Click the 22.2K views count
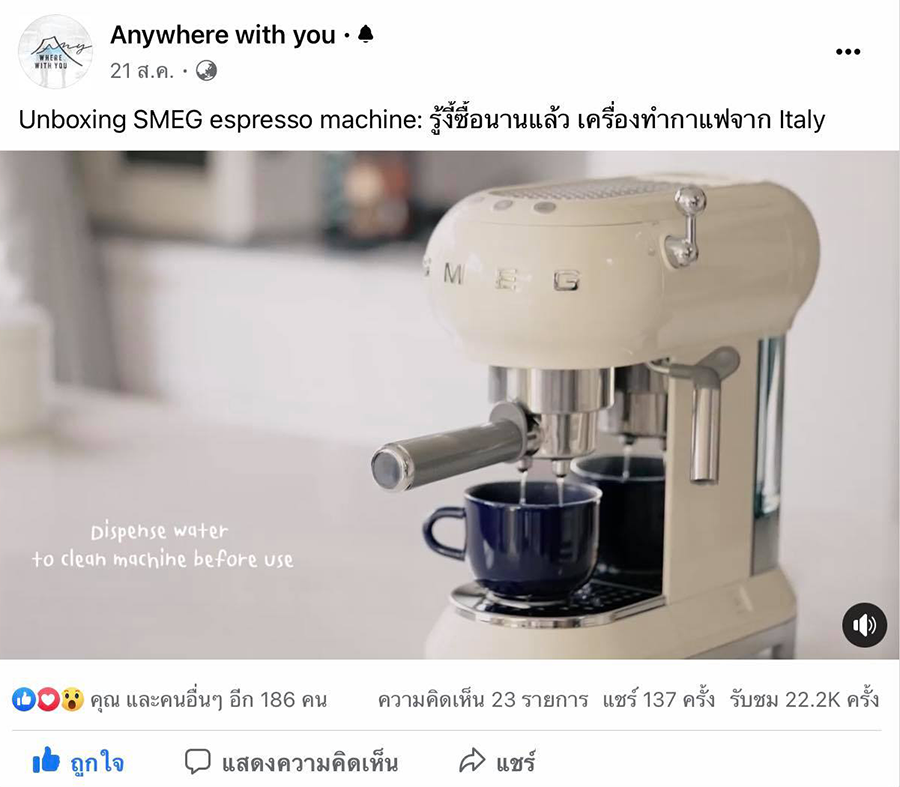This screenshot has height=787, width=900. coord(804,700)
